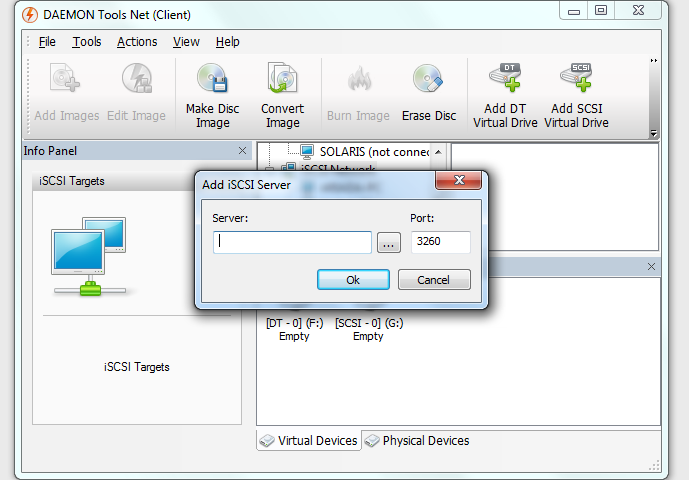Switch to the Virtual Devices tab
Viewport: 689px width, 480px height.
[x=309, y=440]
